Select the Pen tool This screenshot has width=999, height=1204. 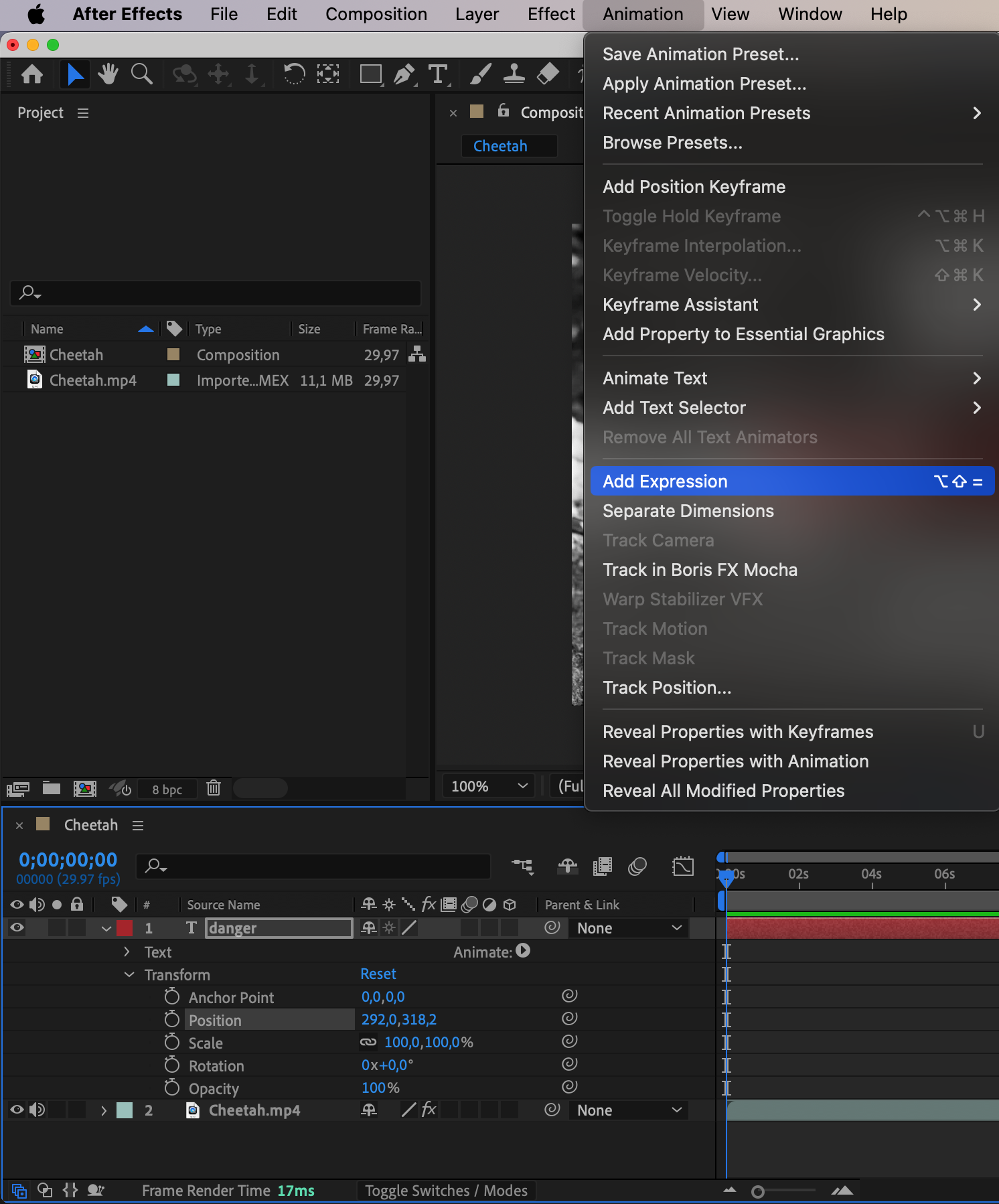coord(404,74)
